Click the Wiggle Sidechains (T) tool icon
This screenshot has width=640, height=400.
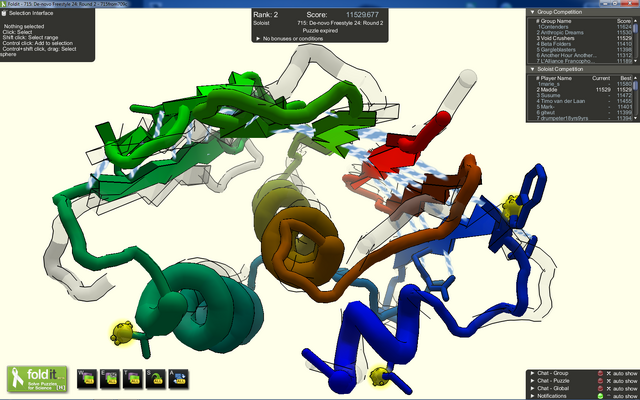(133, 379)
